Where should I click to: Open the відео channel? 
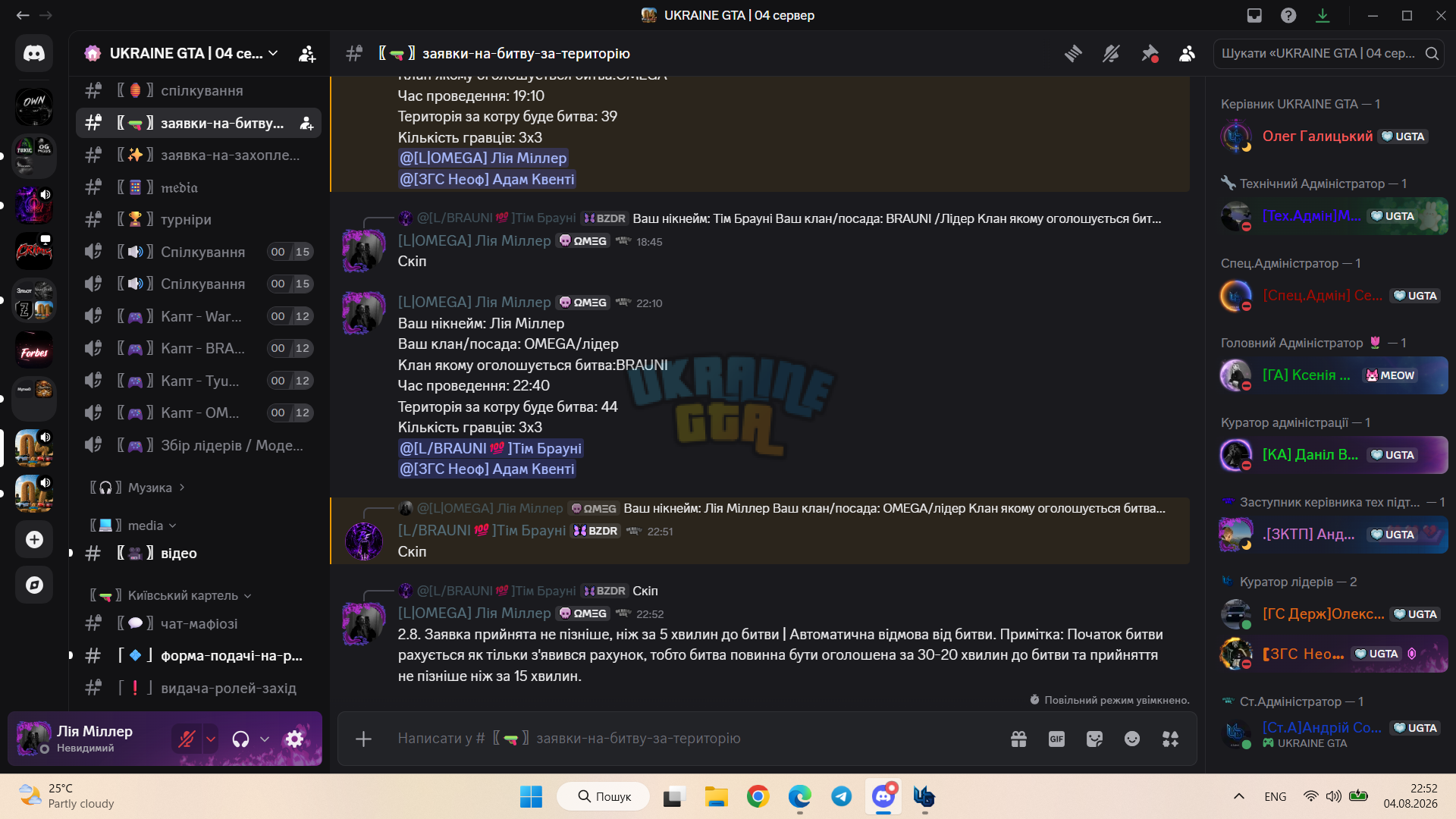199,554
